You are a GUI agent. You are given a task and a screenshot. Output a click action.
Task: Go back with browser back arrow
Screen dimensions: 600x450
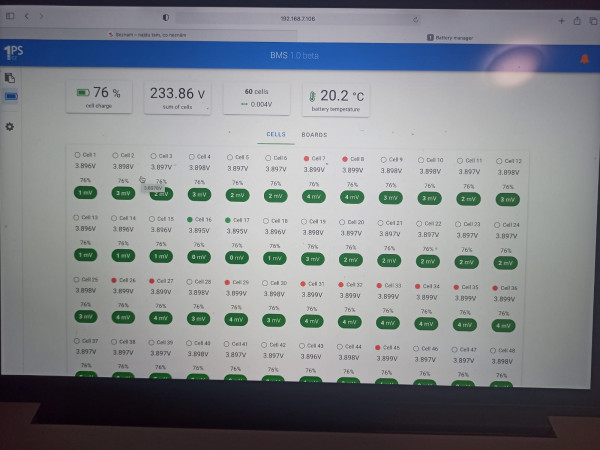(27, 16)
